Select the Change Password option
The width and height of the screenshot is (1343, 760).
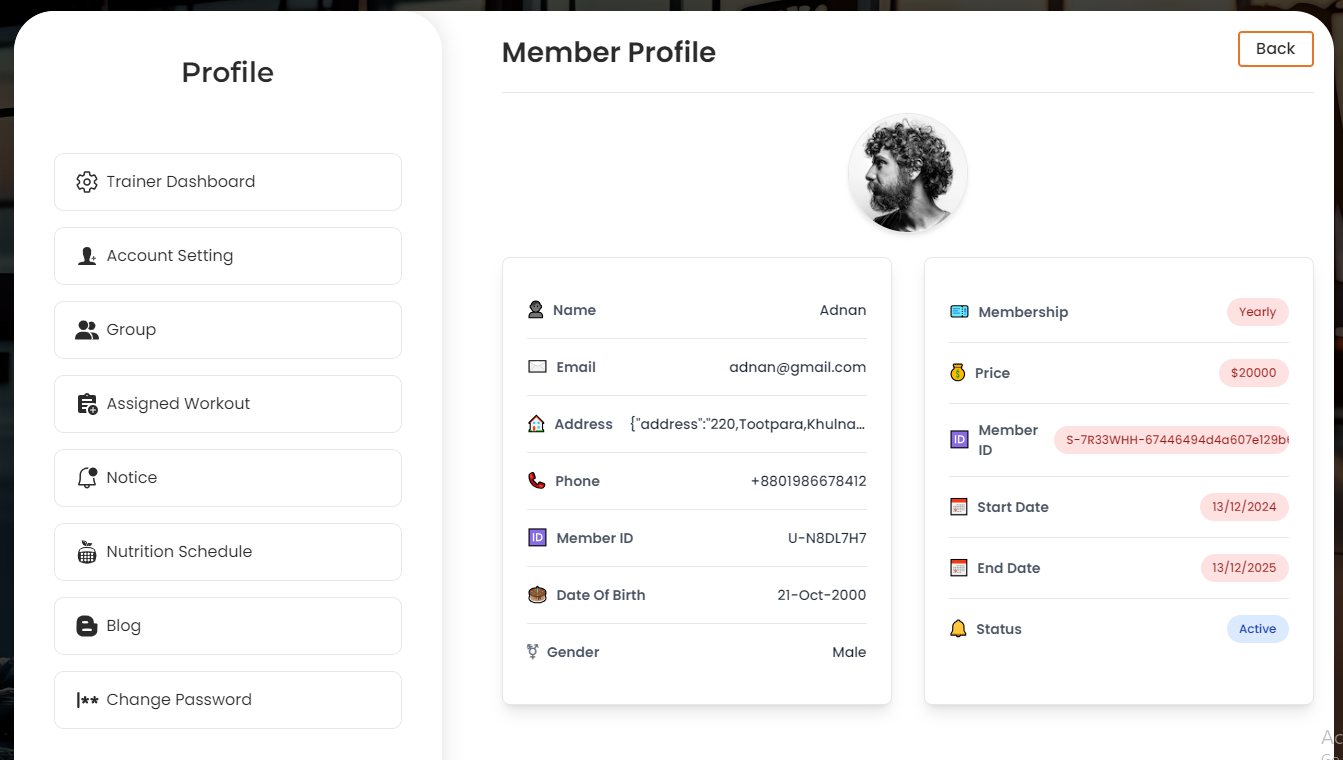click(228, 700)
